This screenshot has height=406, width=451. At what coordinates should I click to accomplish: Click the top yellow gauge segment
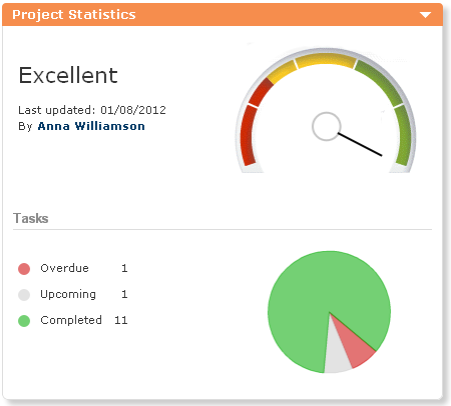[325, 61]
